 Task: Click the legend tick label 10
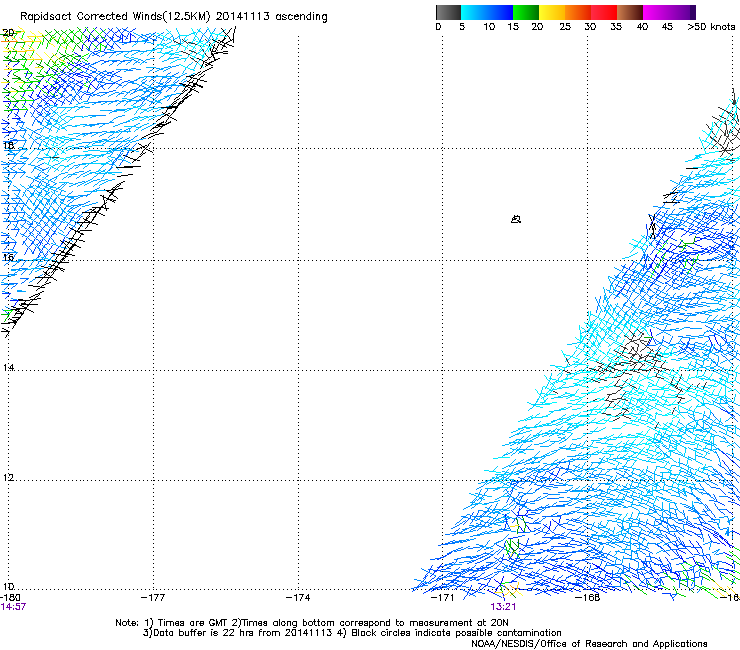click(x=489, y=27)
